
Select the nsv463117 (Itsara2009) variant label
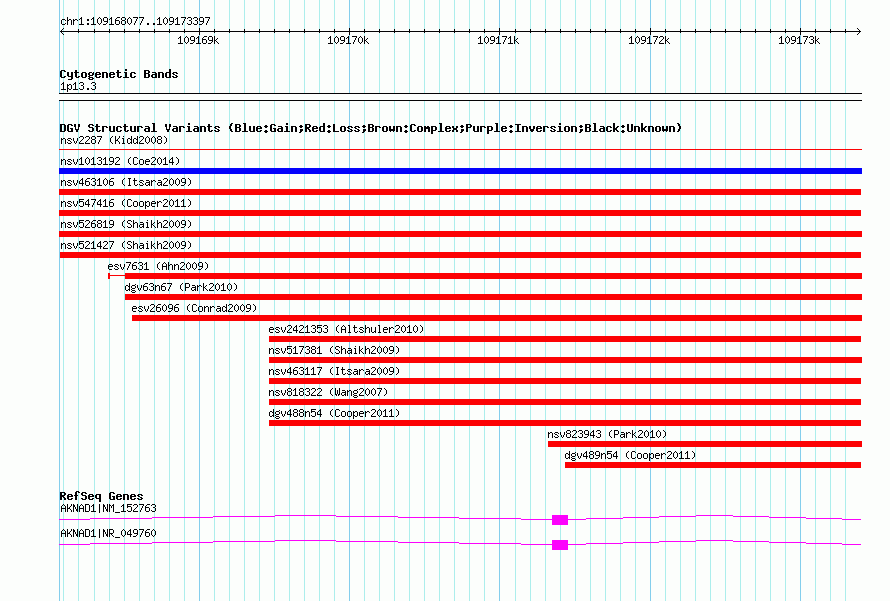point(334,371)
